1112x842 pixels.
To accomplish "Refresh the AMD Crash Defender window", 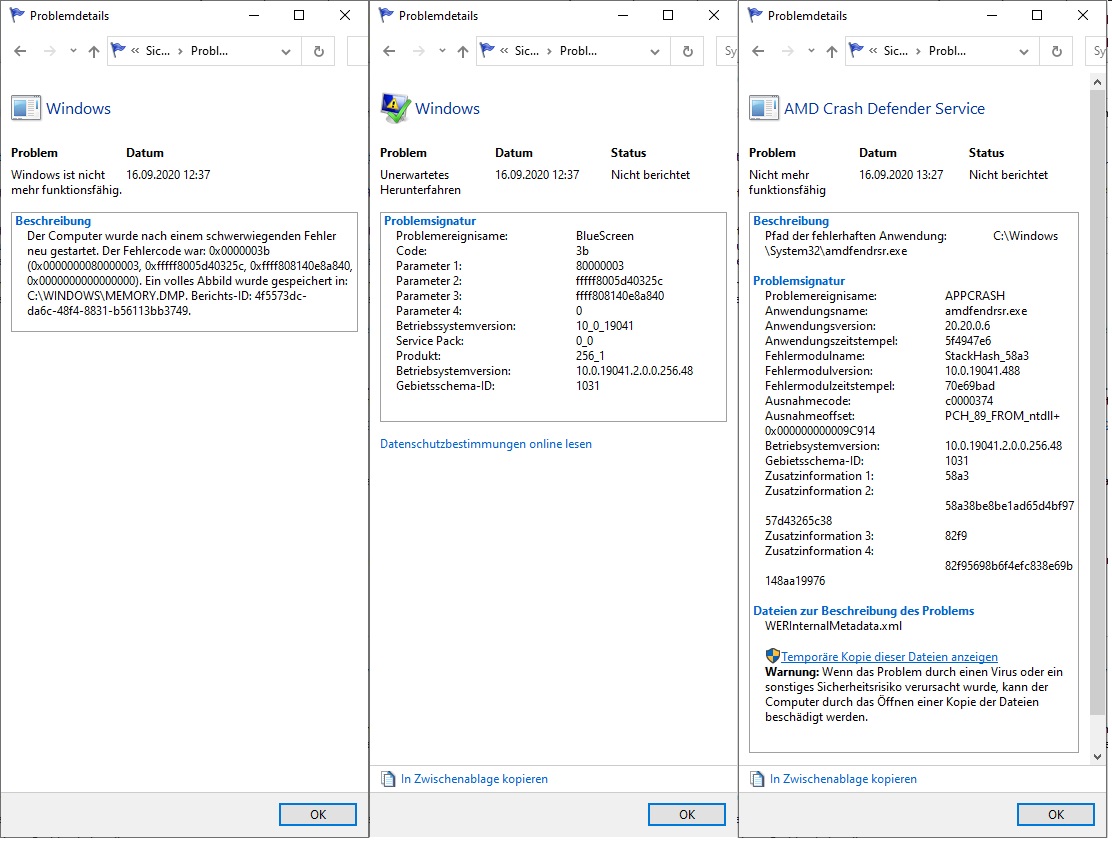I will tap(1056, 51).
